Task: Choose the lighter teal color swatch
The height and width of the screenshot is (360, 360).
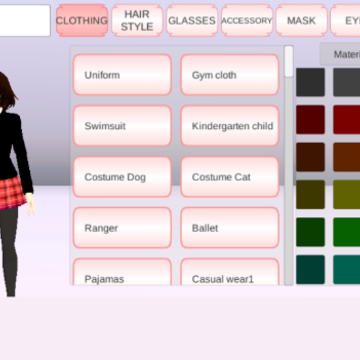Action: (347, 270)
